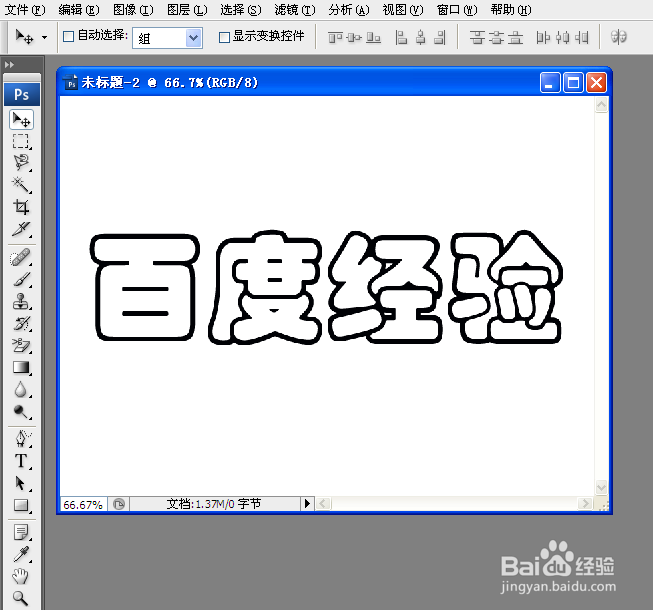This screenshot has height=610, width=653.
Task: Open the 图像(I) menu
Action: click(133, 10)
